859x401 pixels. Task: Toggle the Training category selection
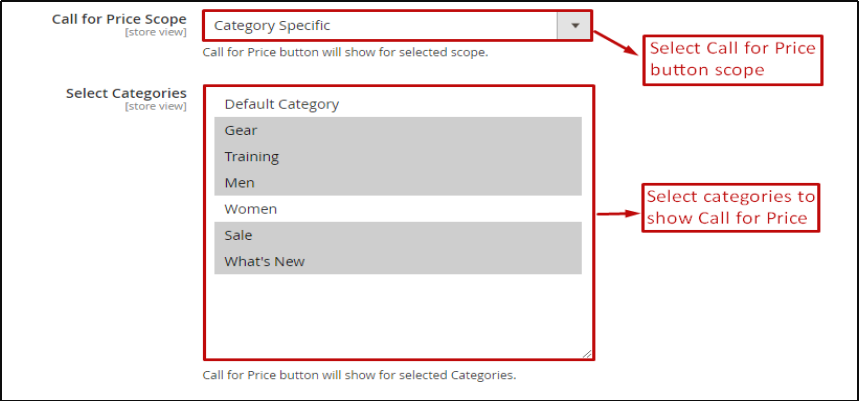(x=252, y=157)
